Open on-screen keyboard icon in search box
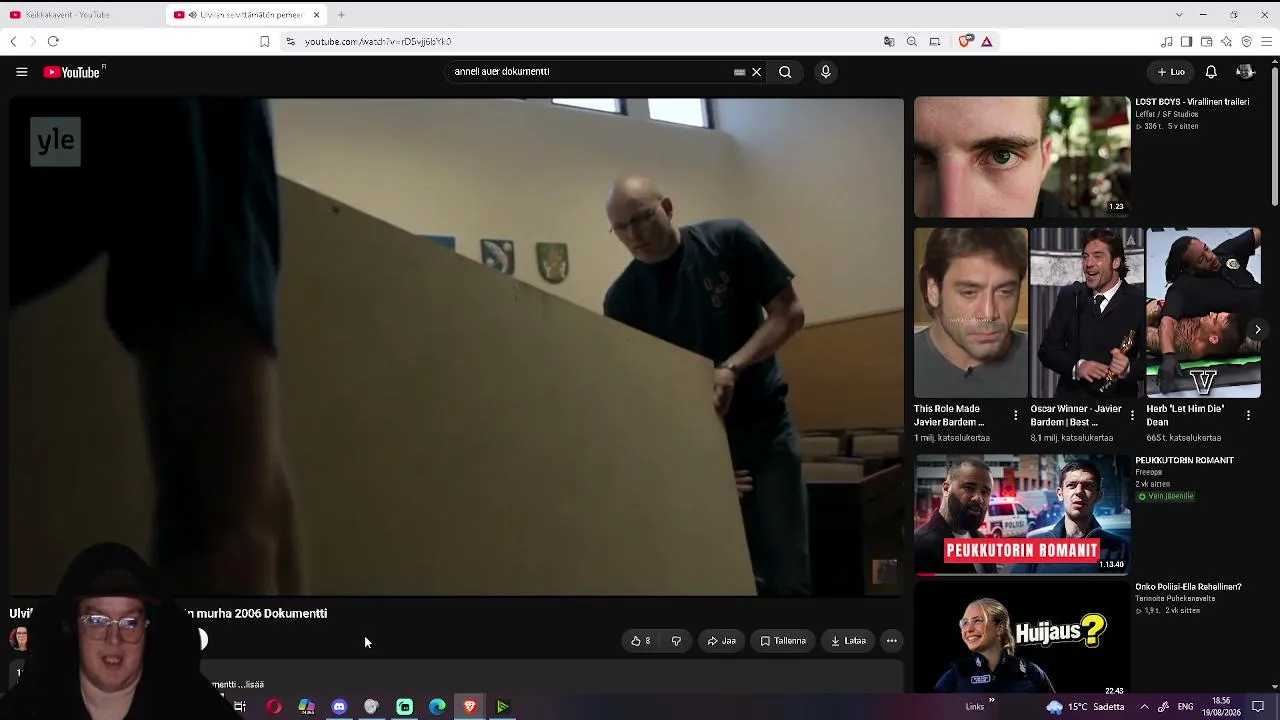1280x720 pixels. tap(739, 72)
